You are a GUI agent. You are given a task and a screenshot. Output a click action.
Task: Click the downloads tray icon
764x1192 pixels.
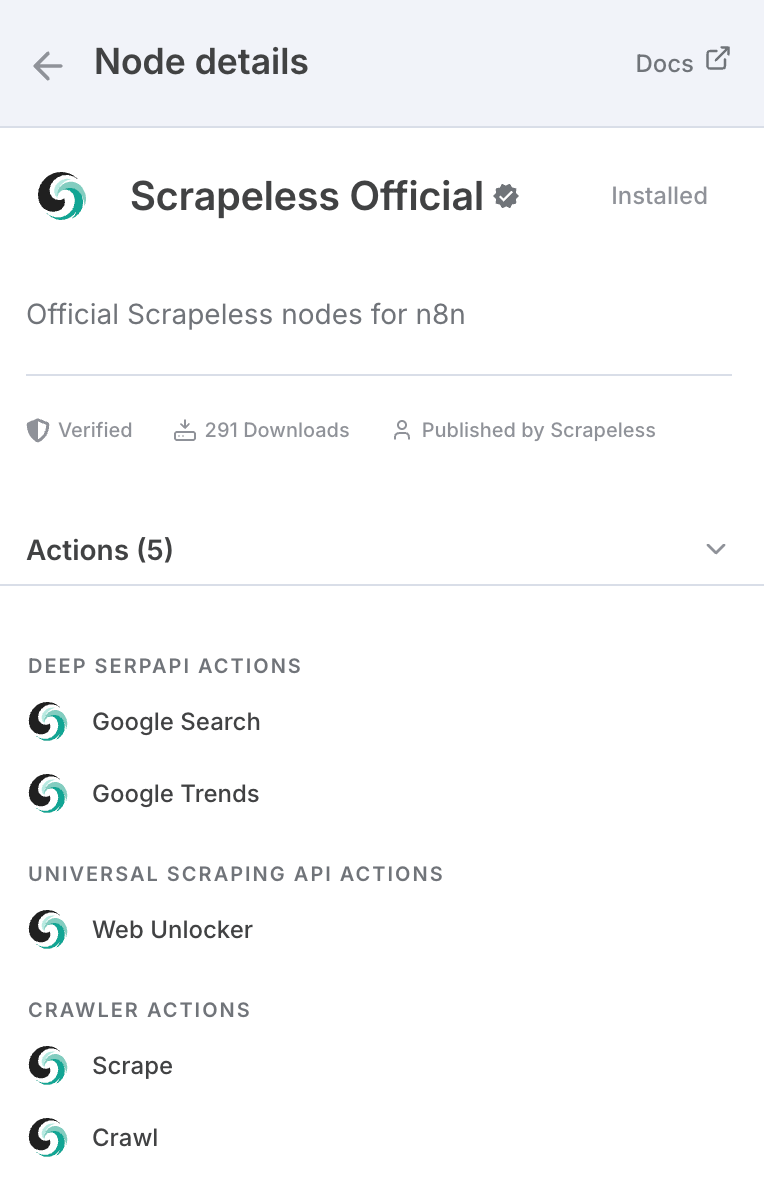(x=185, y=430)
